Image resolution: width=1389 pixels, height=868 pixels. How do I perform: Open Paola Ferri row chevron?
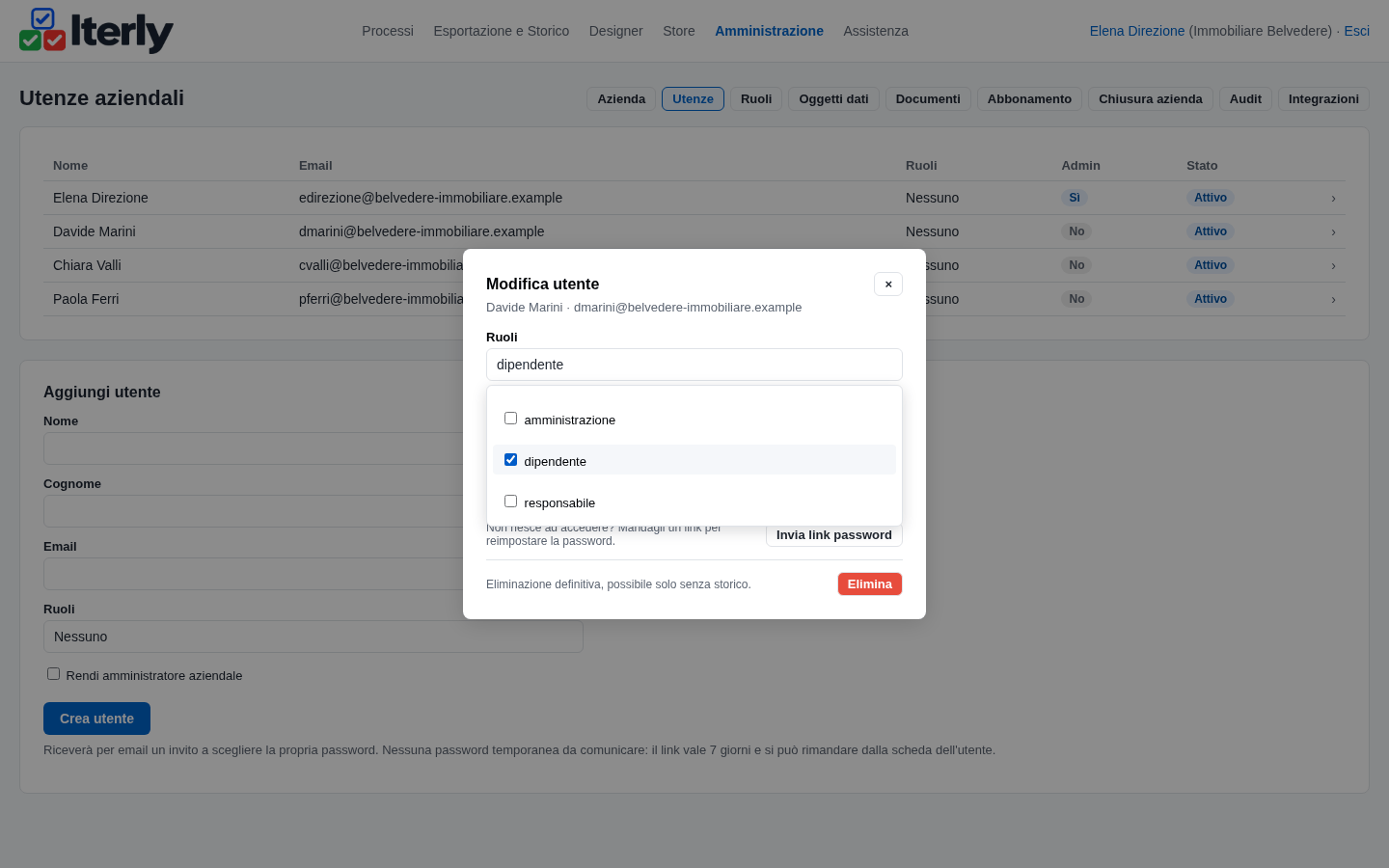coord(1333,299)
